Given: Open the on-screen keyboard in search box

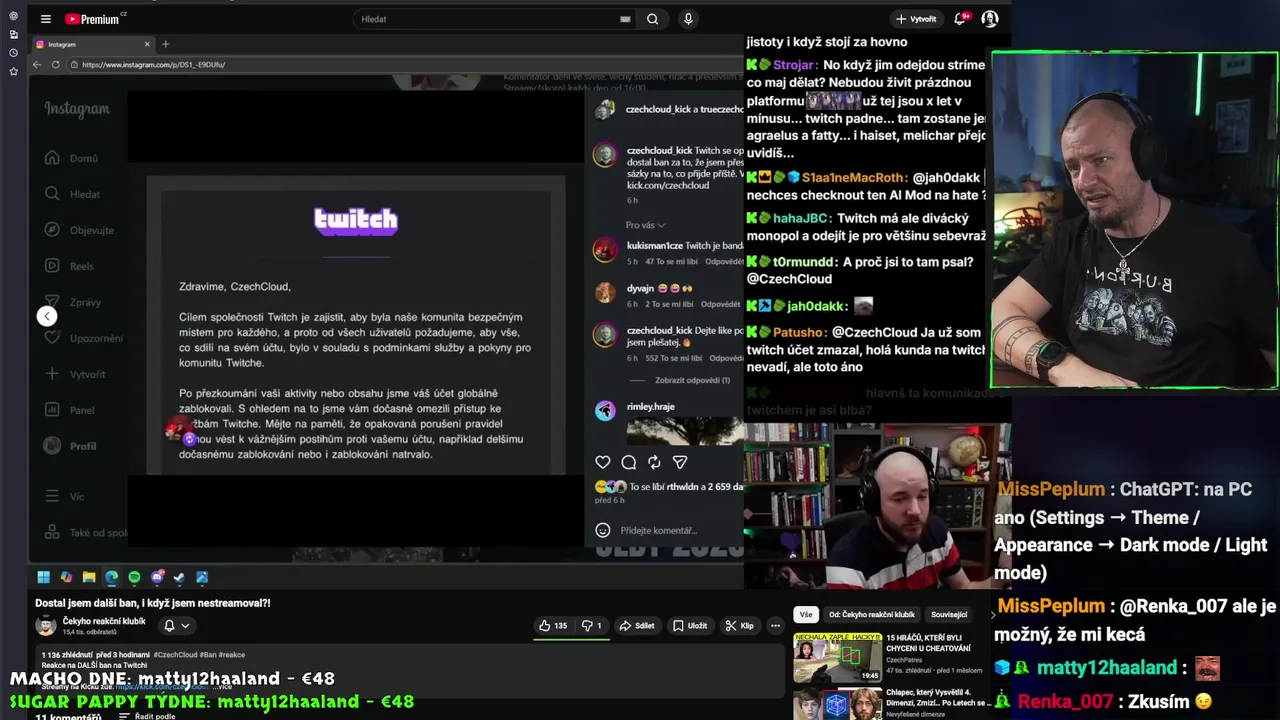Looking at the screenshot, I should (x=625, y=19).
